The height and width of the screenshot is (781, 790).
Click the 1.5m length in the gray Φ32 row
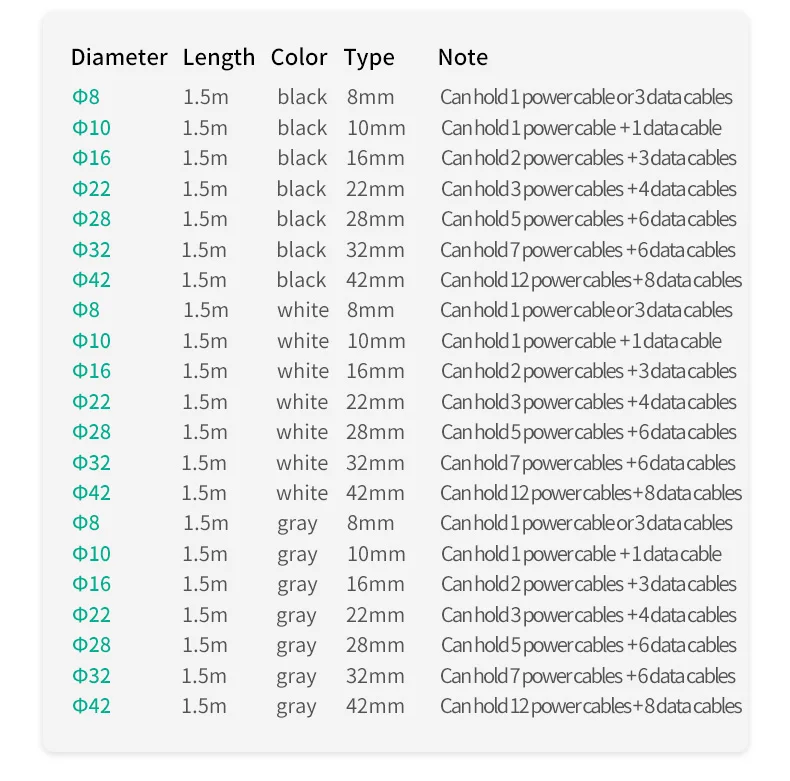click(205, 676)
